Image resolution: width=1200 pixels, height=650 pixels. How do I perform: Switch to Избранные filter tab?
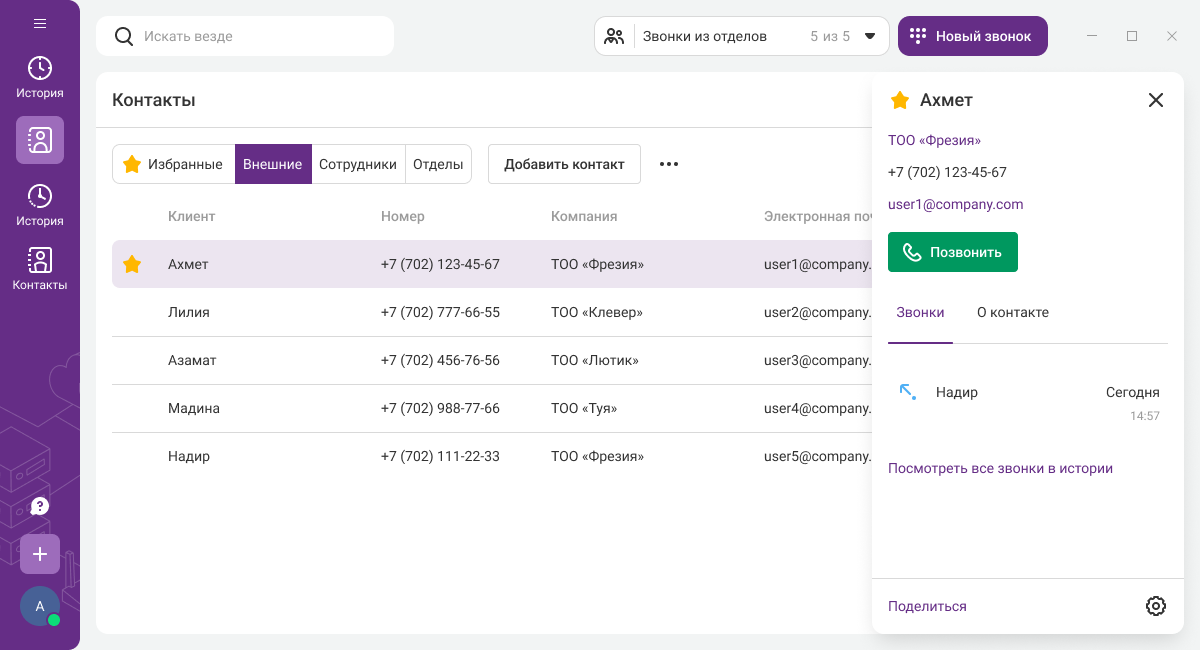[173, 164]
